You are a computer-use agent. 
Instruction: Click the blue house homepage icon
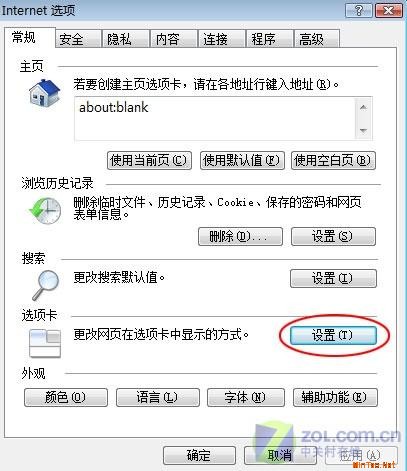[44, 92]
